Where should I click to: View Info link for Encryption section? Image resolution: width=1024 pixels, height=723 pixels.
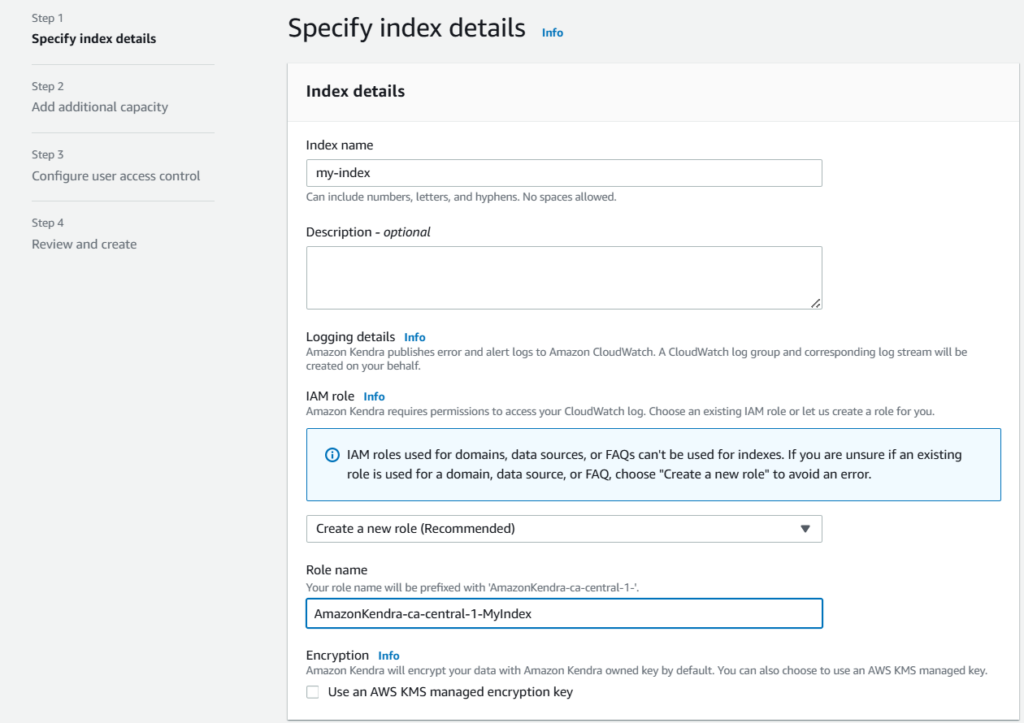(x=388, y=656)
